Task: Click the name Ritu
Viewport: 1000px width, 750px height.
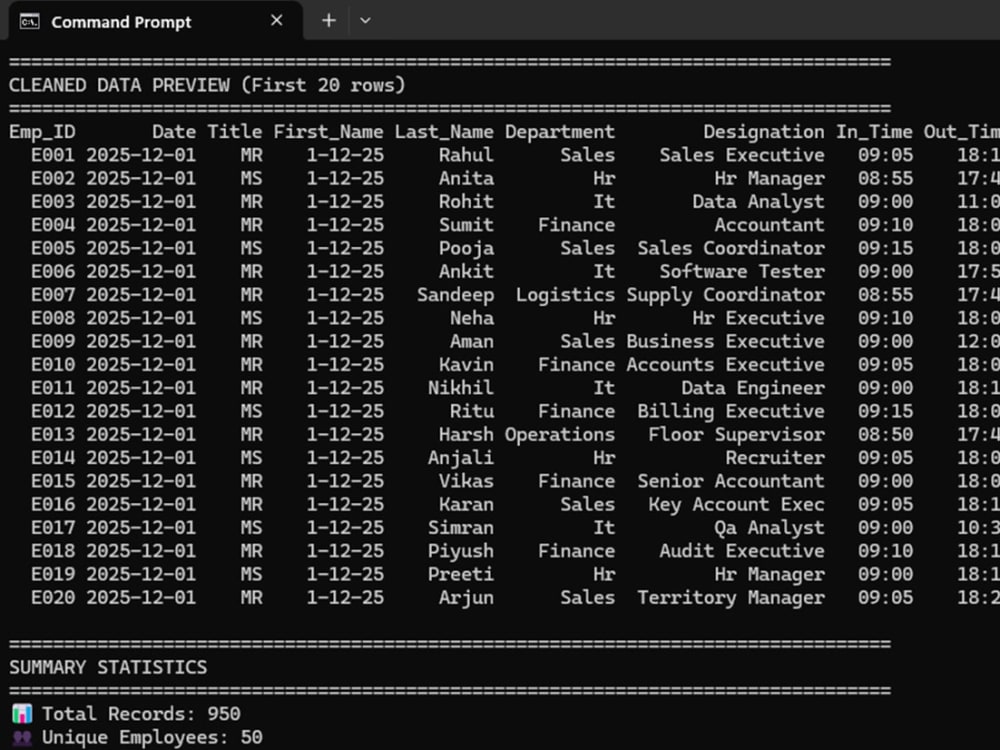Action: (x=472, y=411)
